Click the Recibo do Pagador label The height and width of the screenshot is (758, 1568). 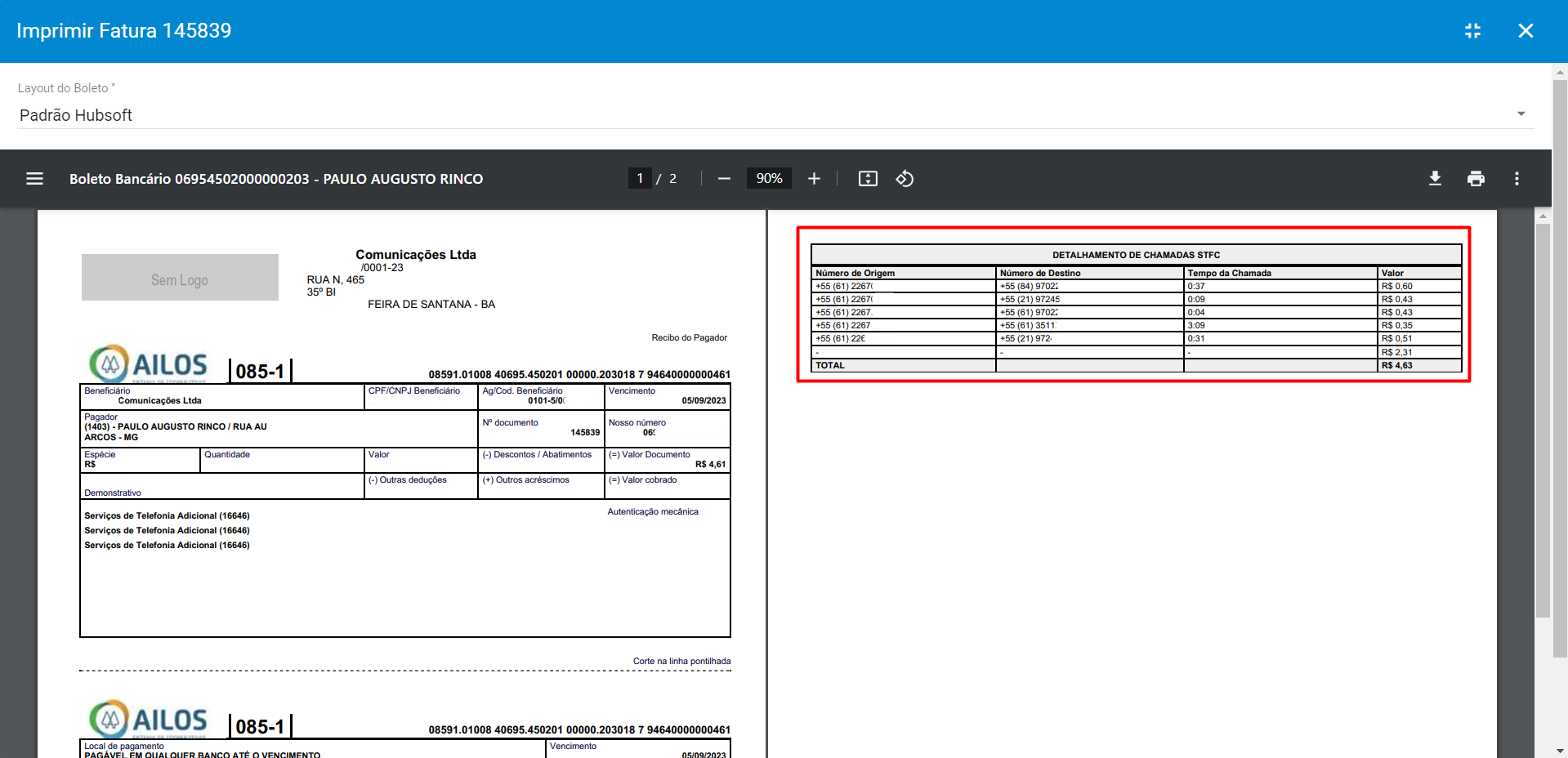(689, 337)
